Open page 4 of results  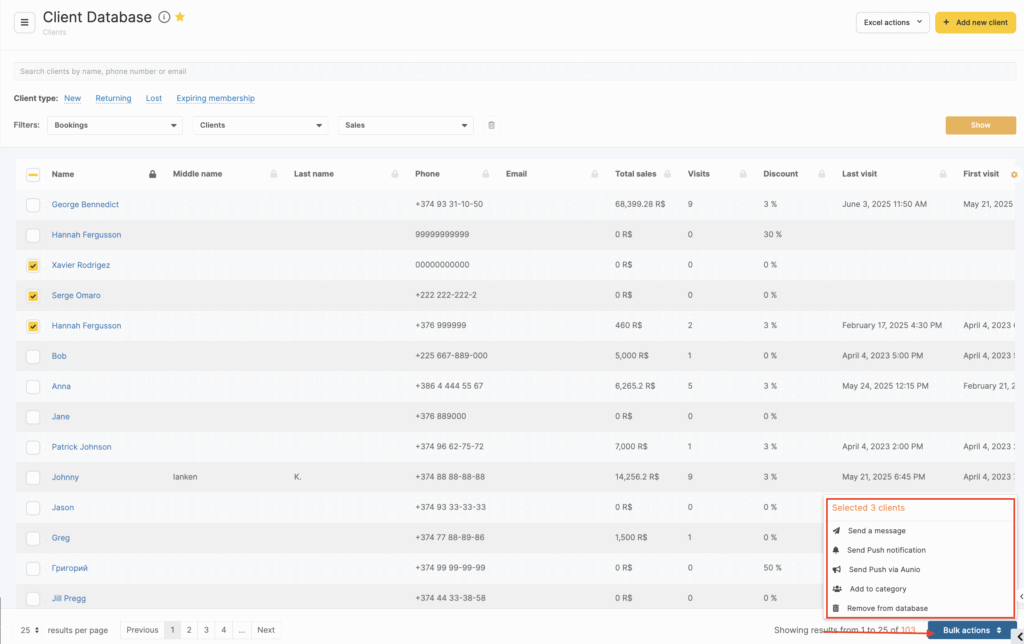(x=223, y=630)
